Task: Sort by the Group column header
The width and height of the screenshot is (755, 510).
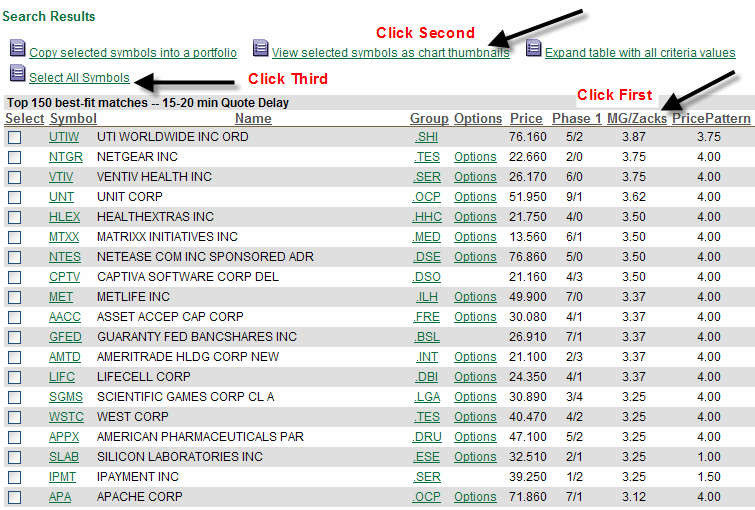Action: coord(429,118)
